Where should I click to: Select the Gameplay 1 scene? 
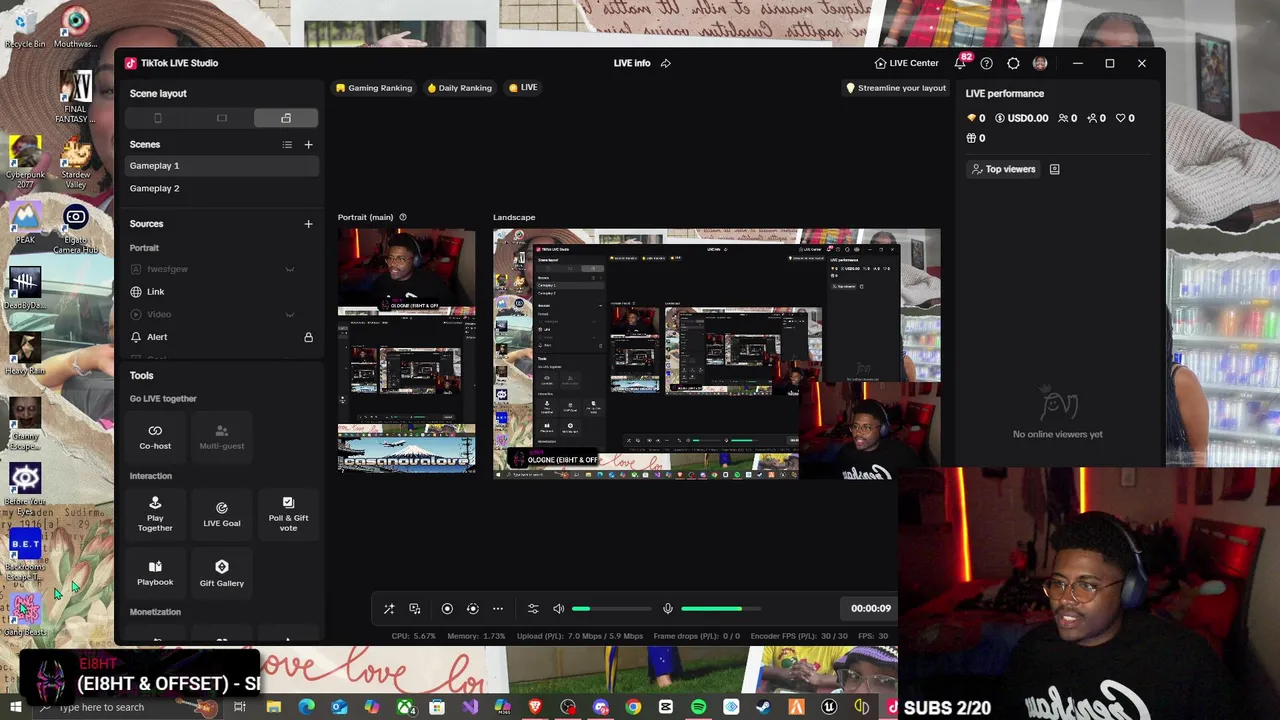[x=222, y=166]
